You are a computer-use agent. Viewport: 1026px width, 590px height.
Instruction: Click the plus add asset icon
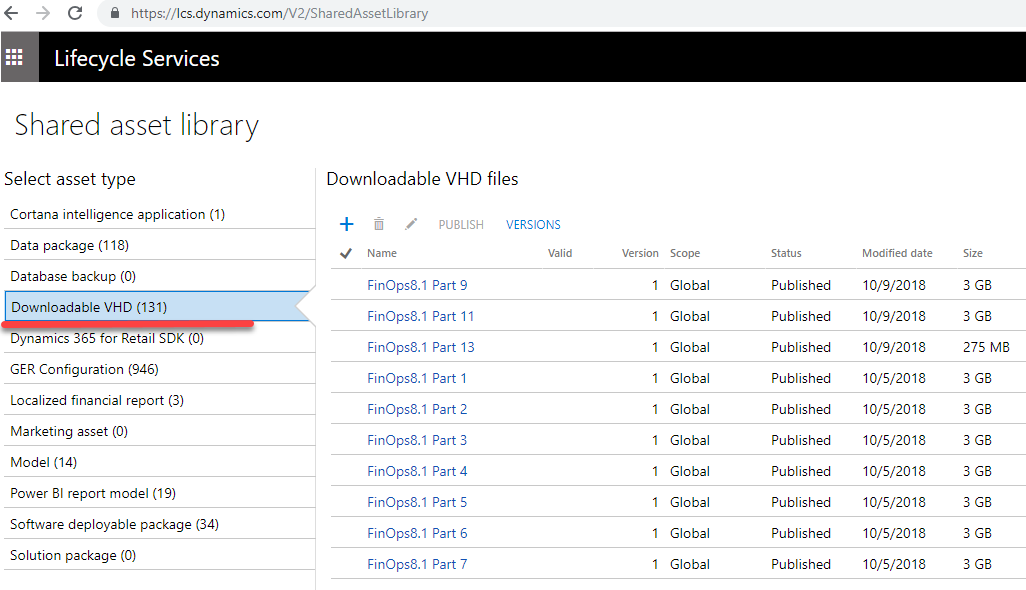point(347,224)
